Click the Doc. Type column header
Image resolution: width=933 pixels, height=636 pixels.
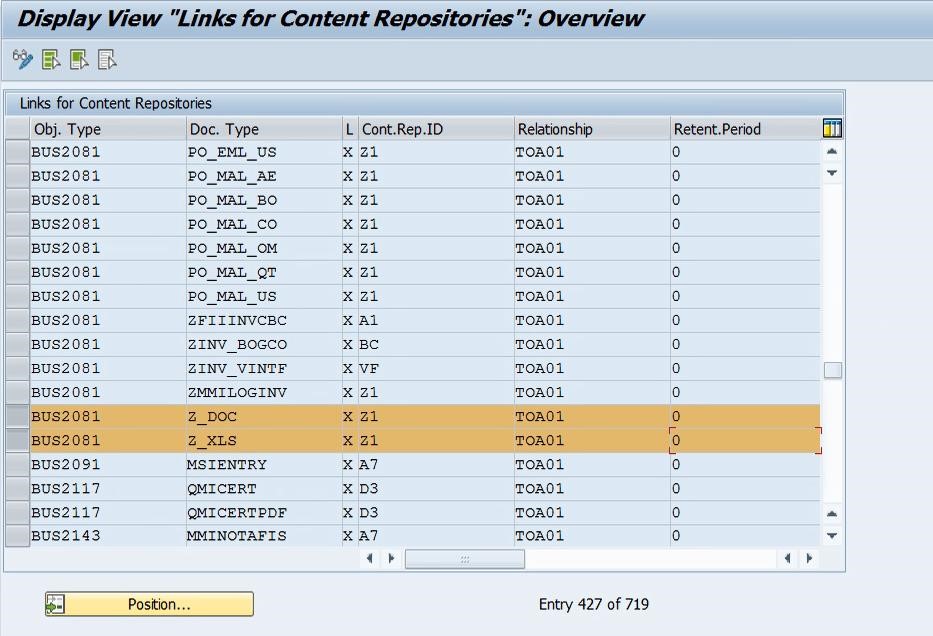(x=264, y=129)
